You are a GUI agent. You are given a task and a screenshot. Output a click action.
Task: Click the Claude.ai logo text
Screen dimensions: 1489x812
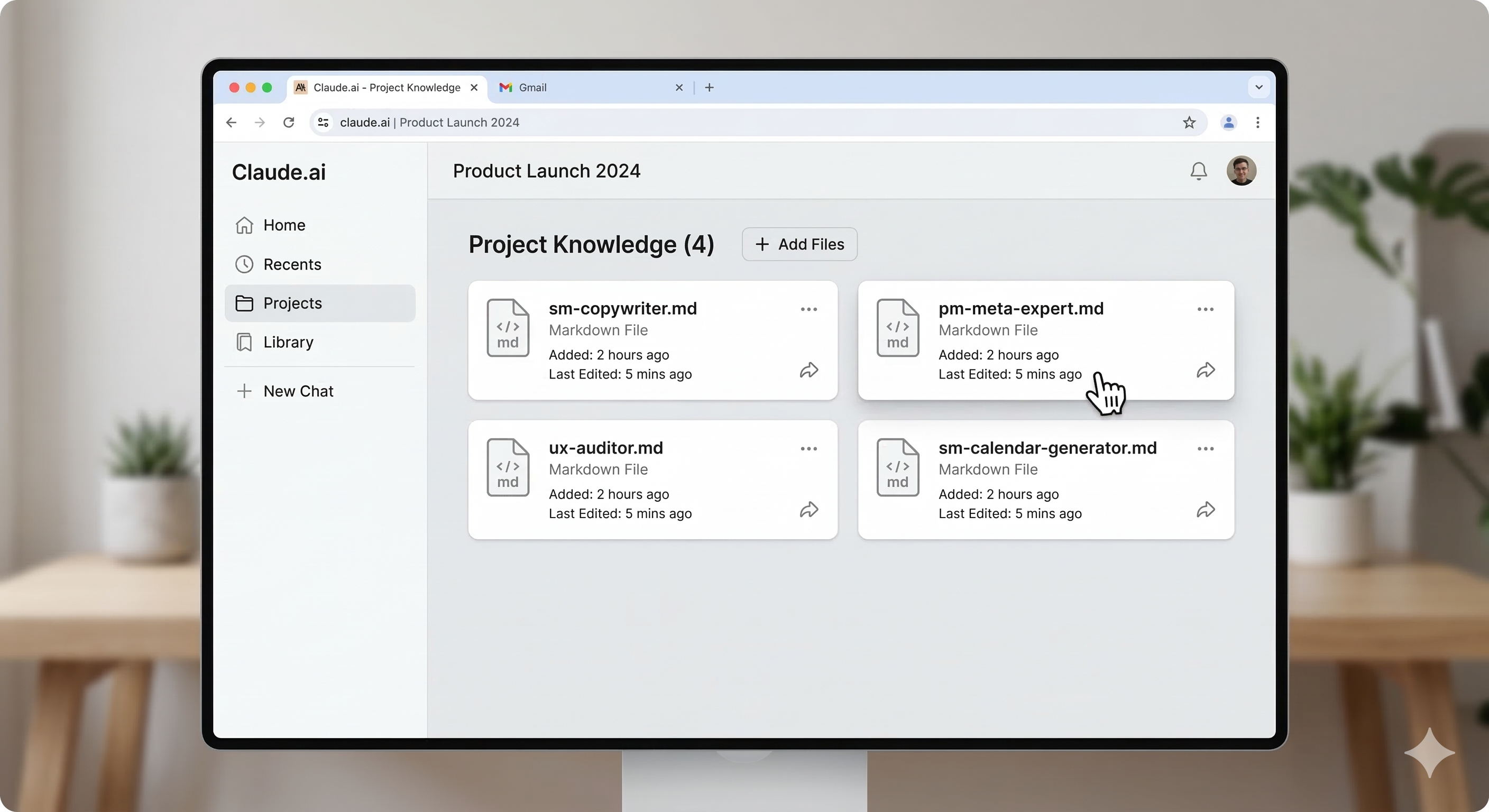[x=279, y=172]
